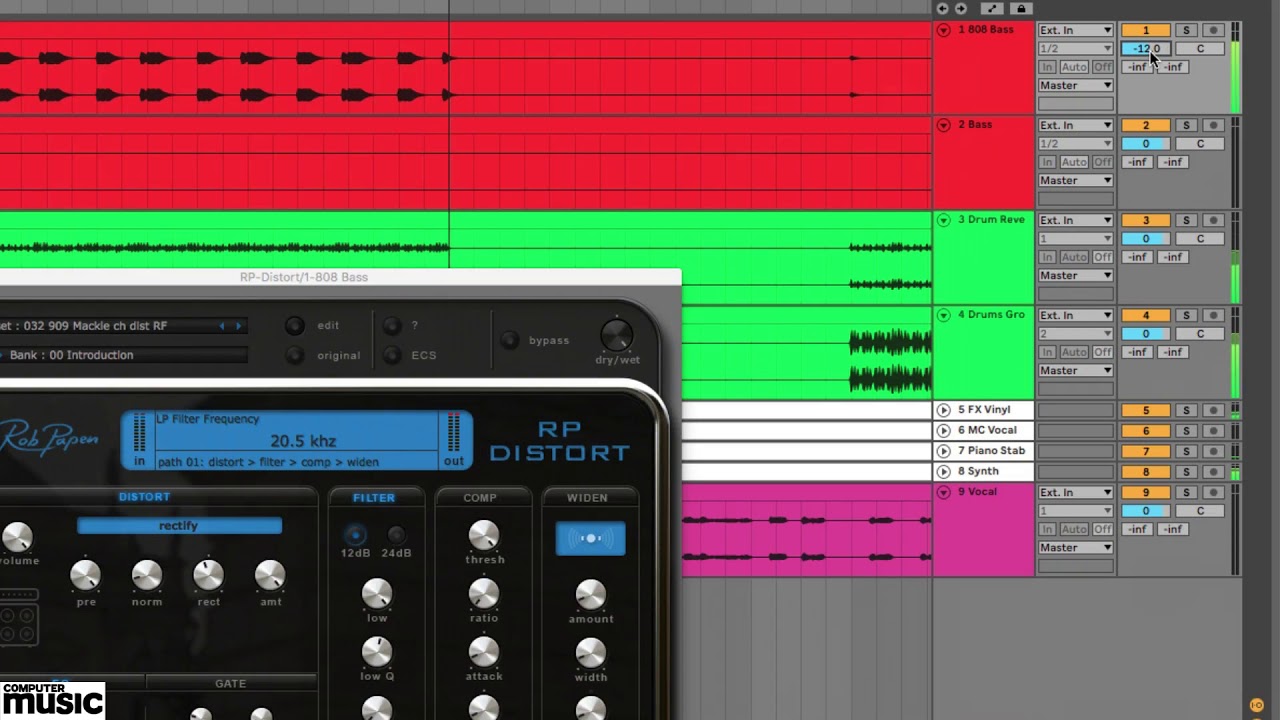This screenshot has width=1280, height=720.
Task: Open the Ext. In input dropdown on 808 Bass
Action: coord(1075,30)
